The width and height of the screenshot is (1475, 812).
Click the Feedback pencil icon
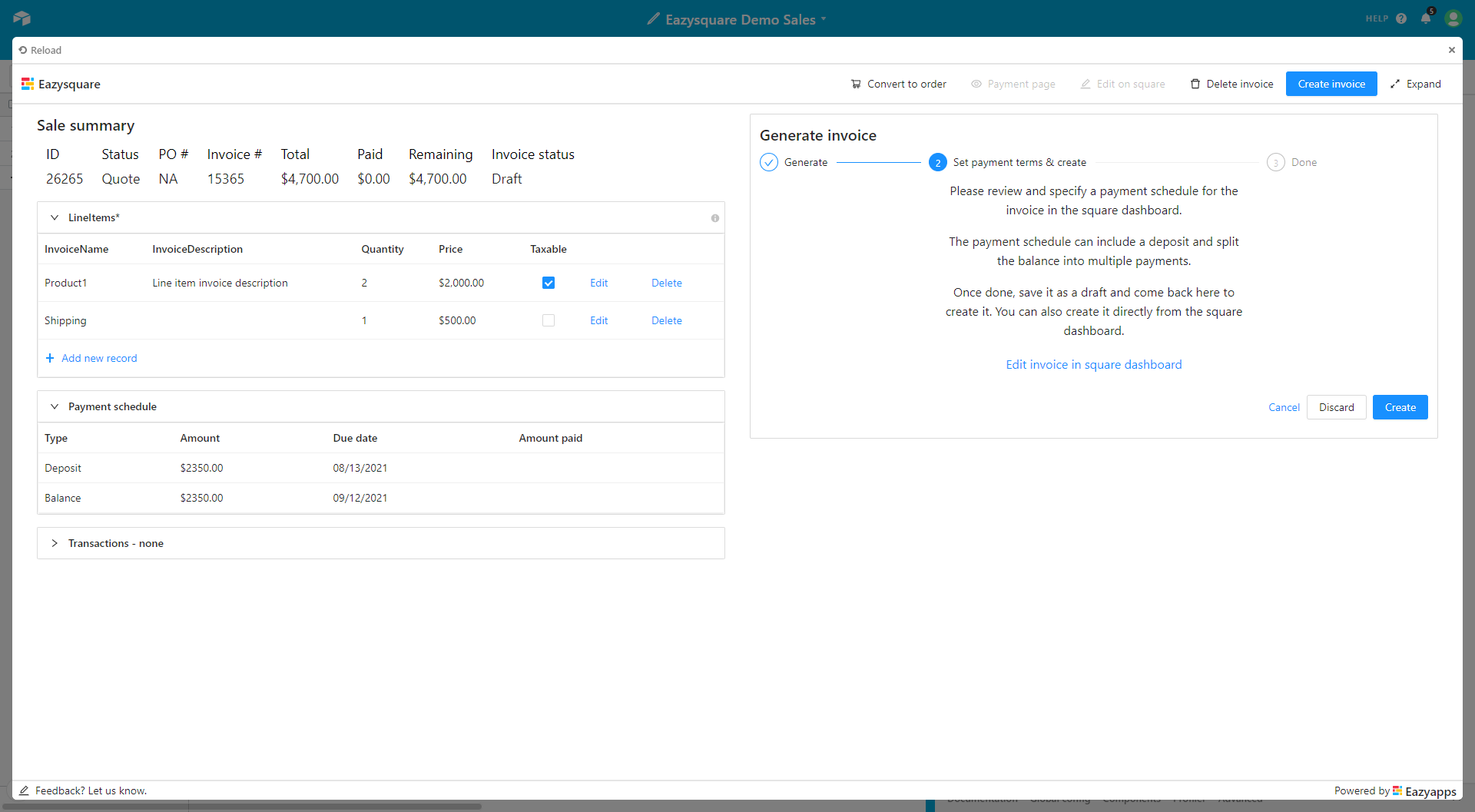(x=24, y=790)
